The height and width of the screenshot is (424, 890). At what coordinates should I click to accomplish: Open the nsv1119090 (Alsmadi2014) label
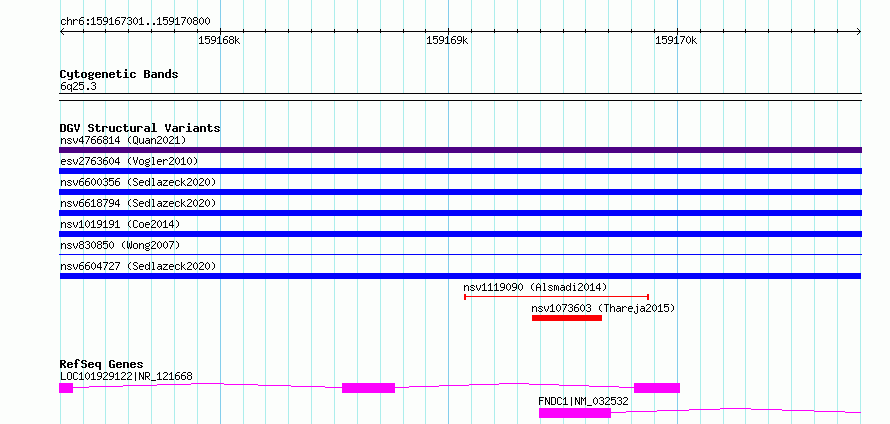[x=535, y=287]
